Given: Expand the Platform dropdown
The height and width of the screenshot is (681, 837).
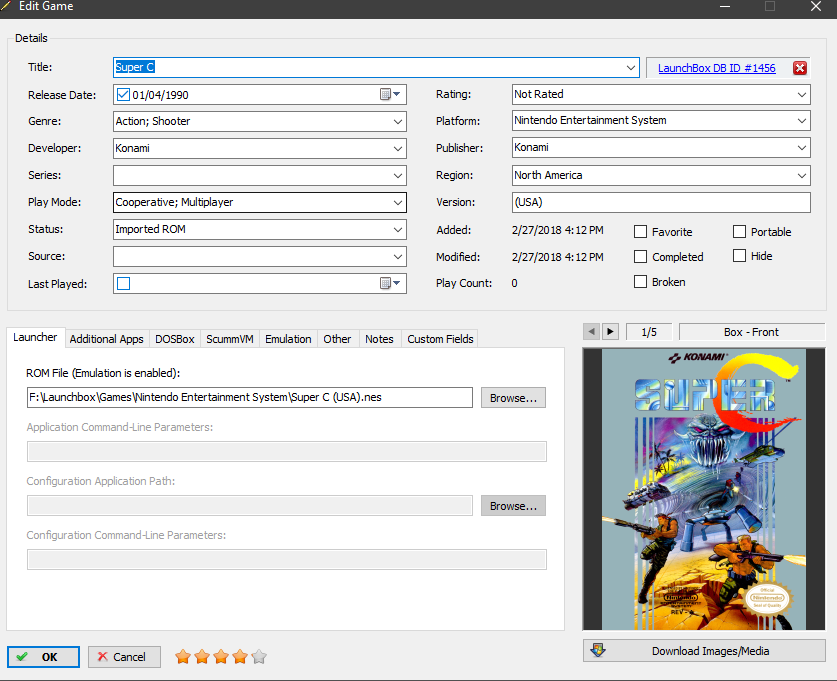Looking at the screenshot, I should pyautogui.click(x=802, y=121).
